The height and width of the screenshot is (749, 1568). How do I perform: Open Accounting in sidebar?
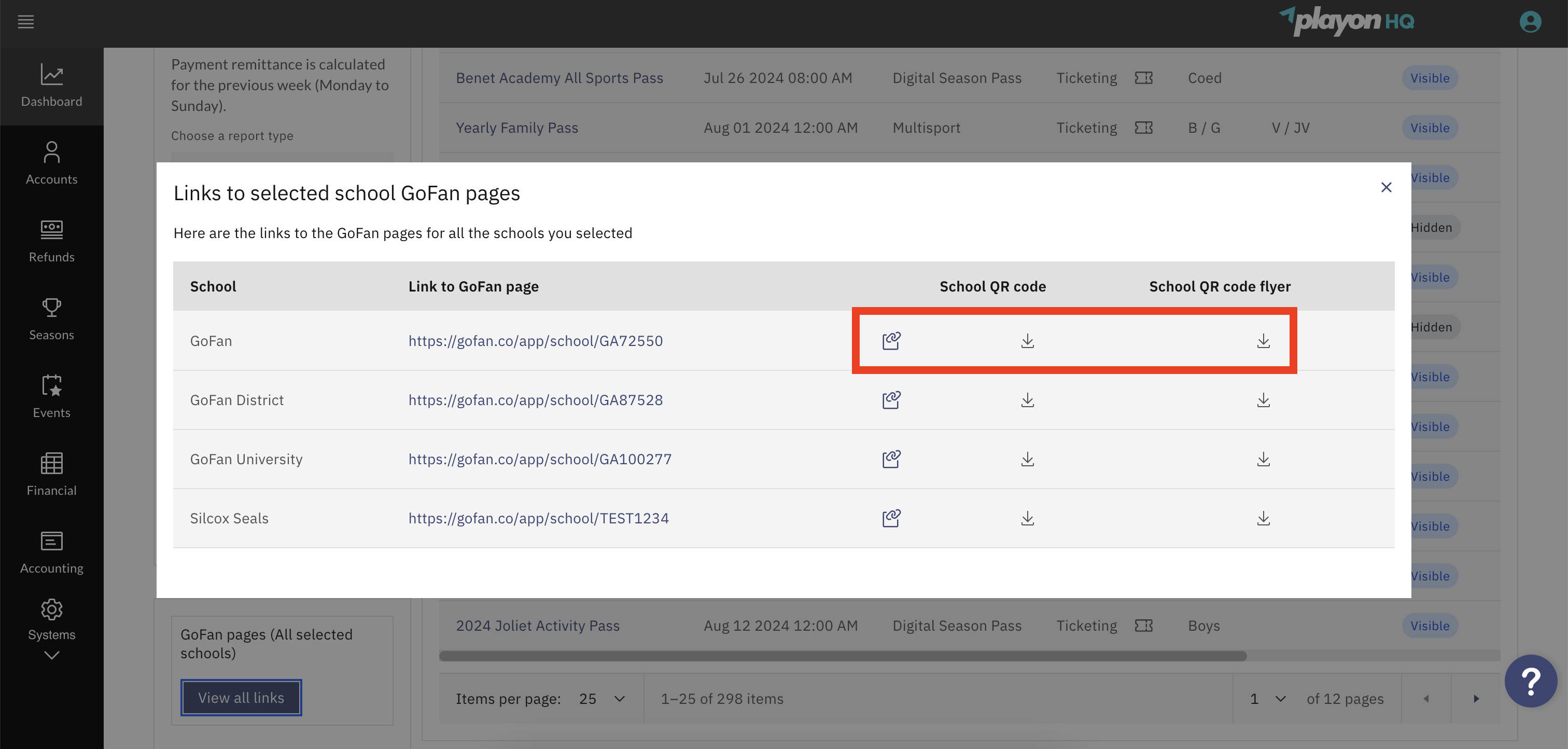tap(52, 553)
